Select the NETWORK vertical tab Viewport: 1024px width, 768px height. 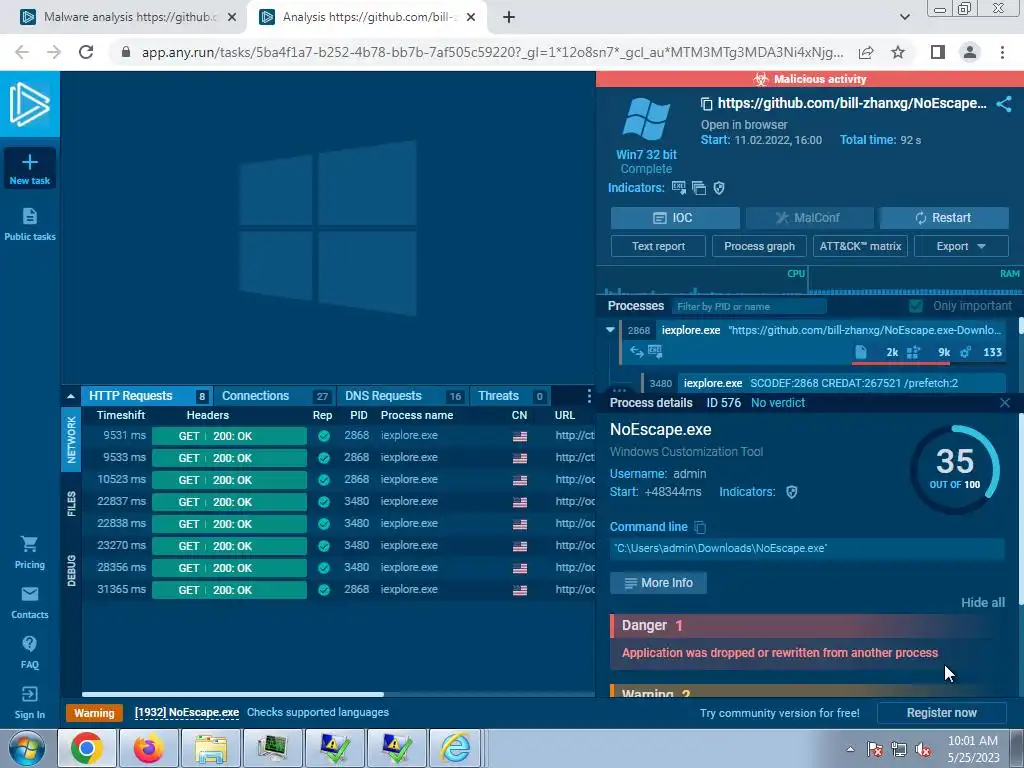[71, 440]
